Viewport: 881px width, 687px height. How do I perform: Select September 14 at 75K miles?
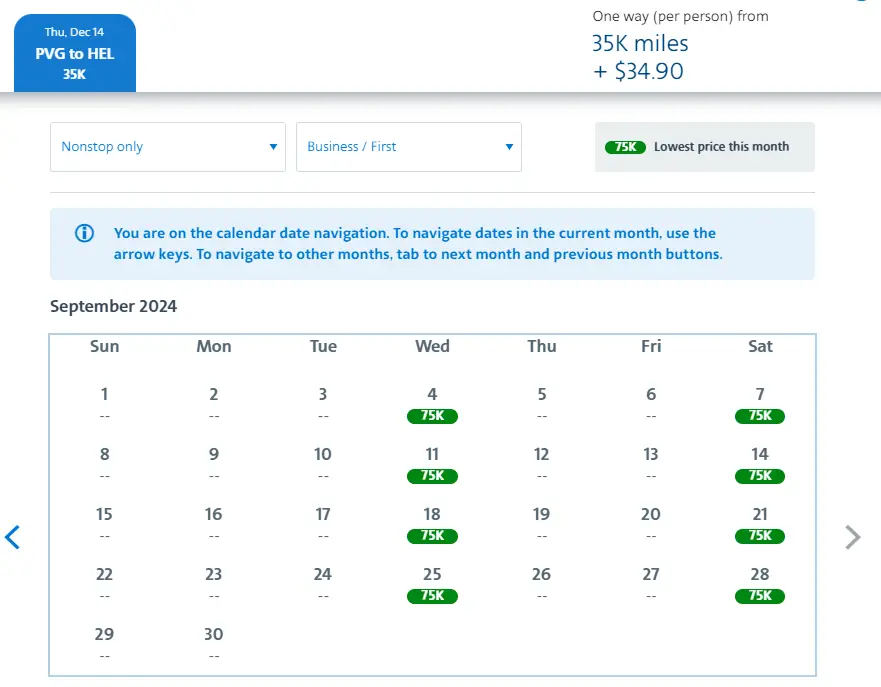[x=760, y=464]
